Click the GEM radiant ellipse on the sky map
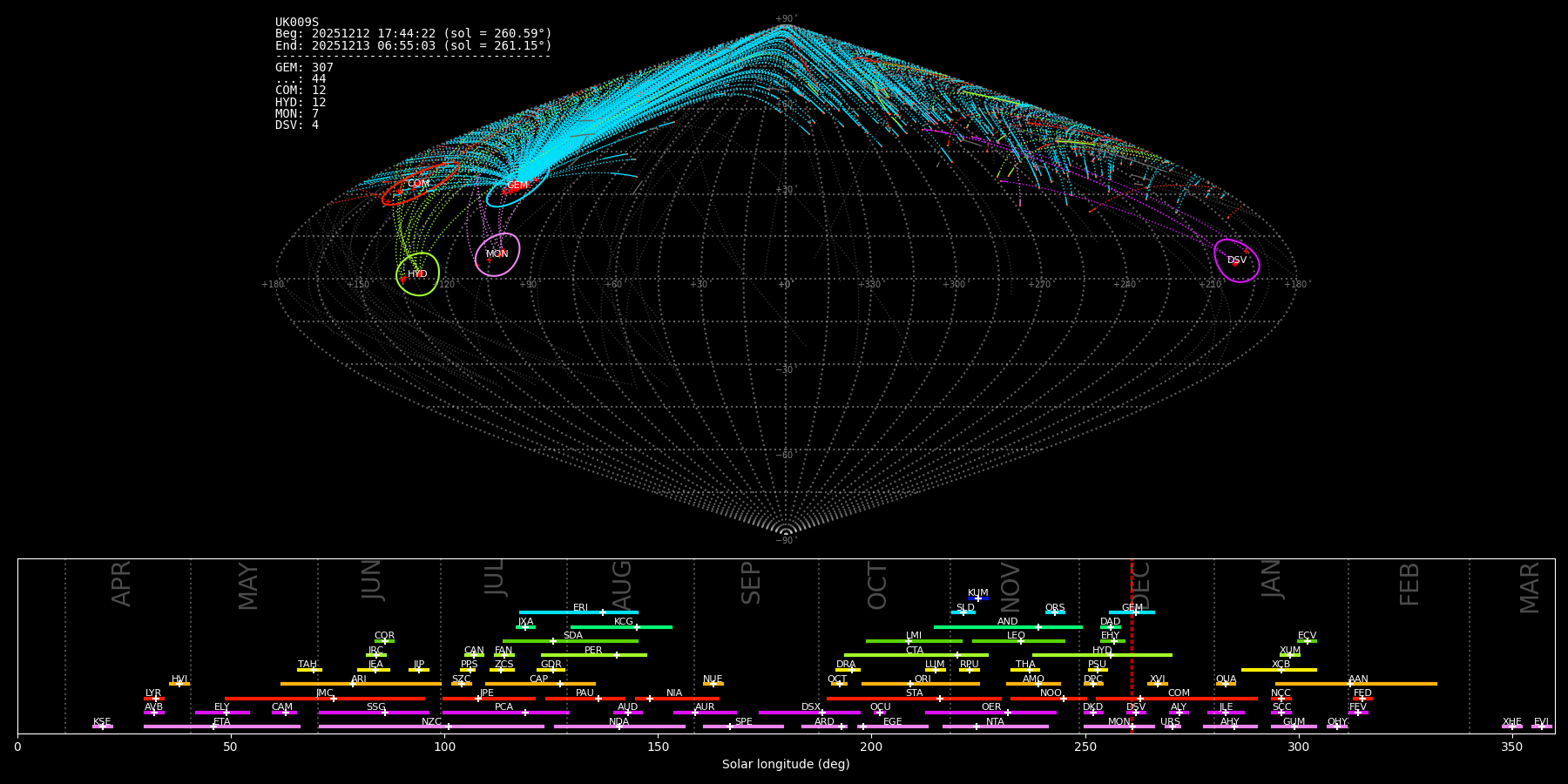 tap(517, 186)
